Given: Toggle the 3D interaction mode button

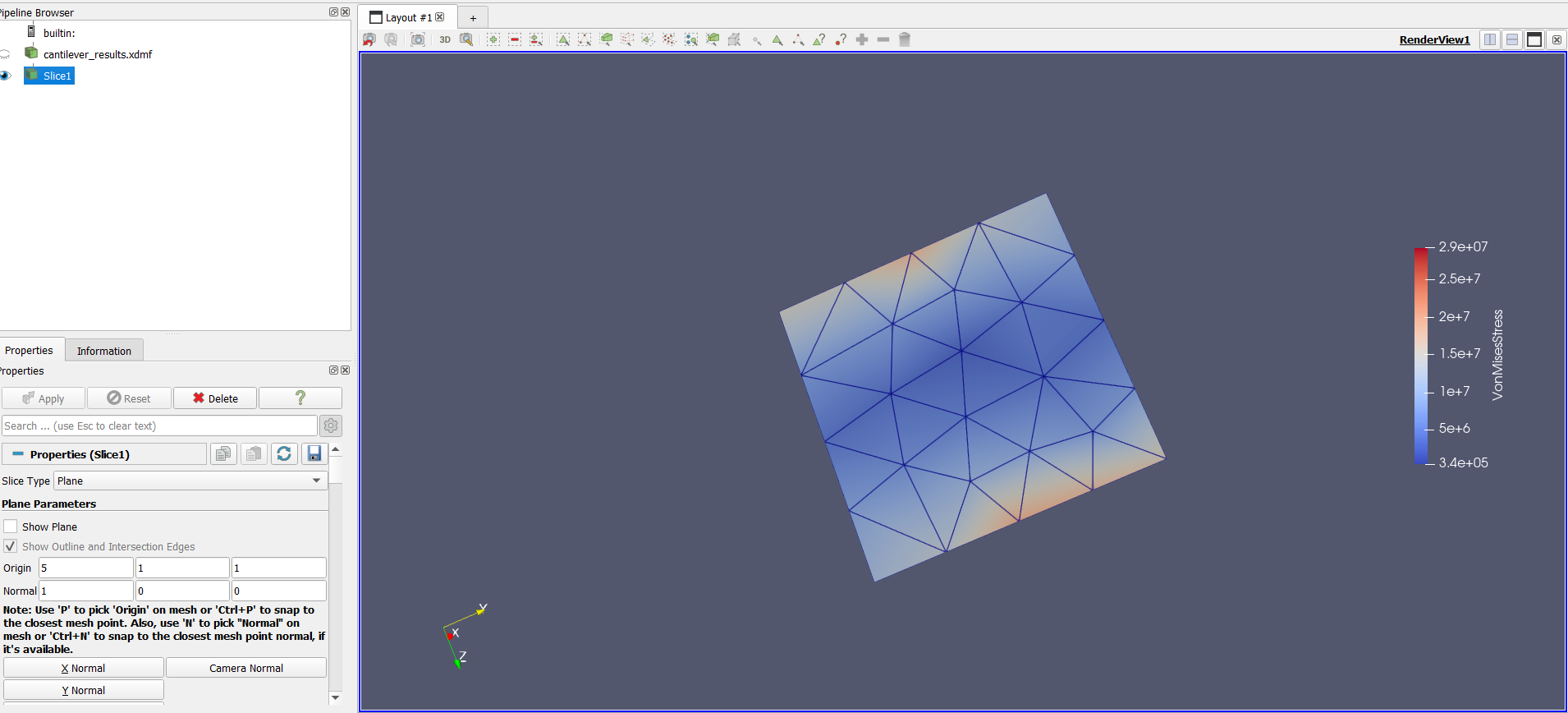Looking at the screenshot, I should (445, 39).
